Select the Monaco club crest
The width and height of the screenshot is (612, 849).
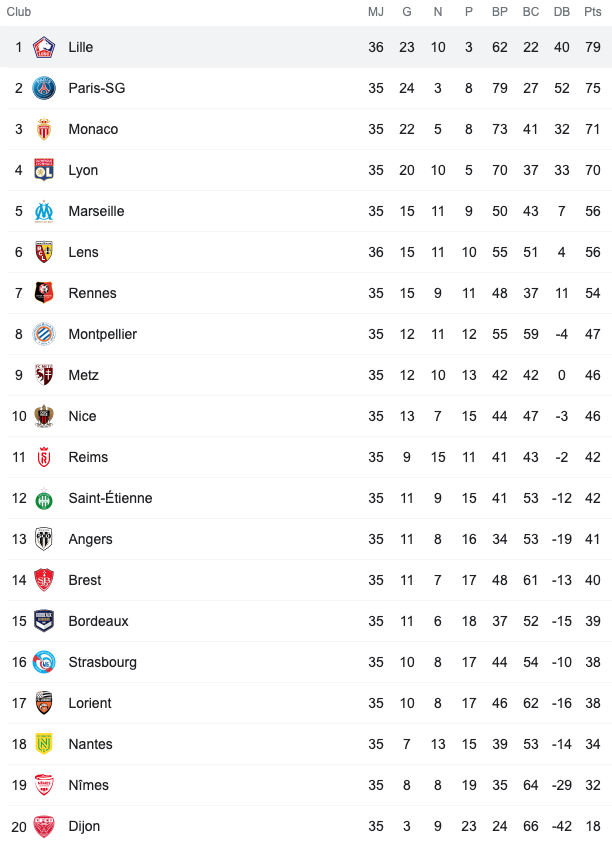(44, 129)
